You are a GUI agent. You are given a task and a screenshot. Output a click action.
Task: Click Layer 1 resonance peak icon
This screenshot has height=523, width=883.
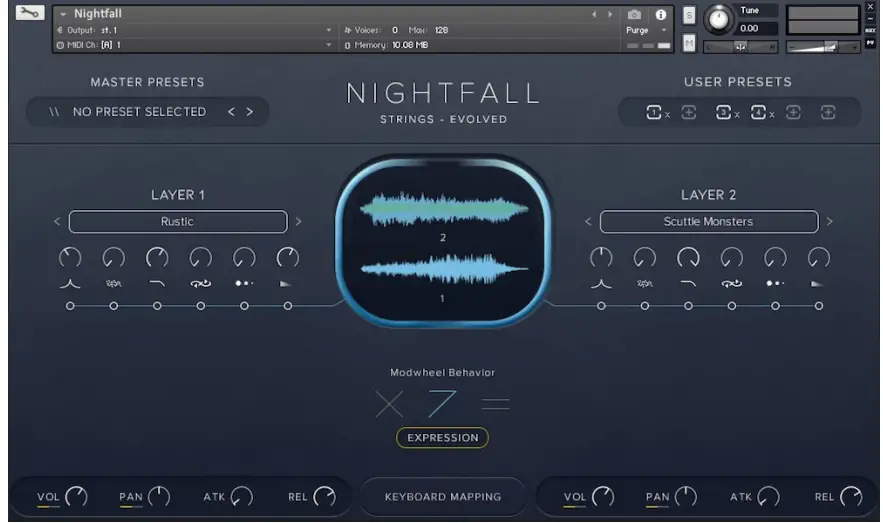click(70, 284)
